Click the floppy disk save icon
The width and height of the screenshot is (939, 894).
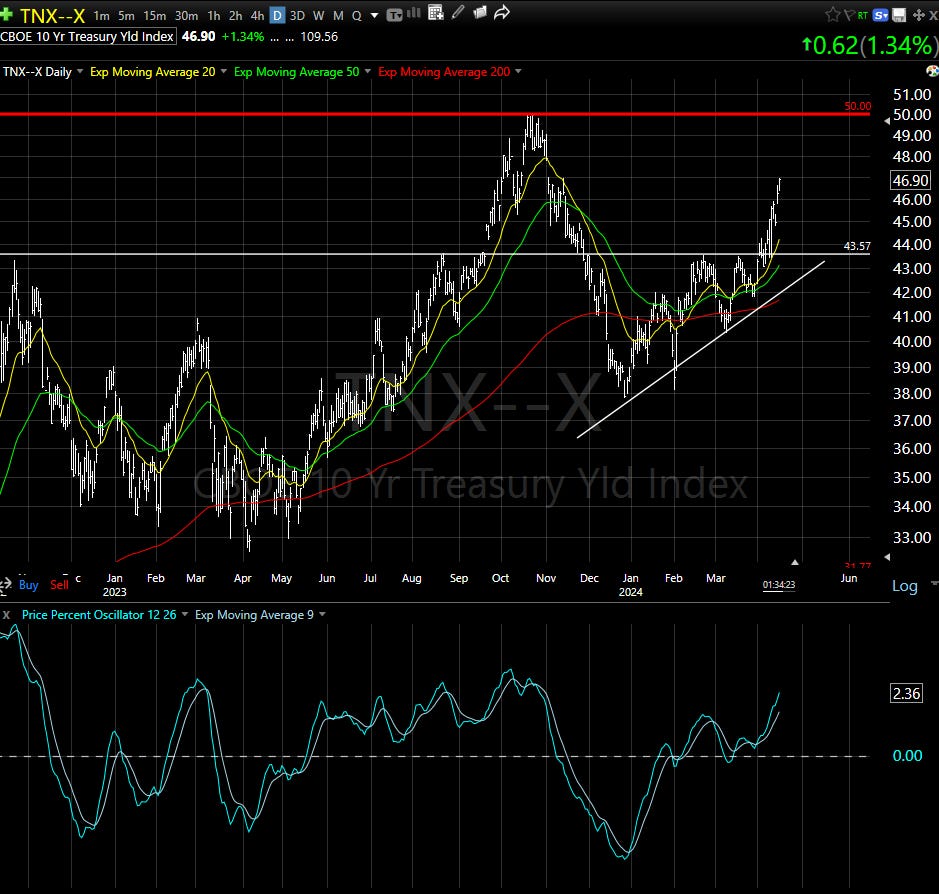coord(899,16)
